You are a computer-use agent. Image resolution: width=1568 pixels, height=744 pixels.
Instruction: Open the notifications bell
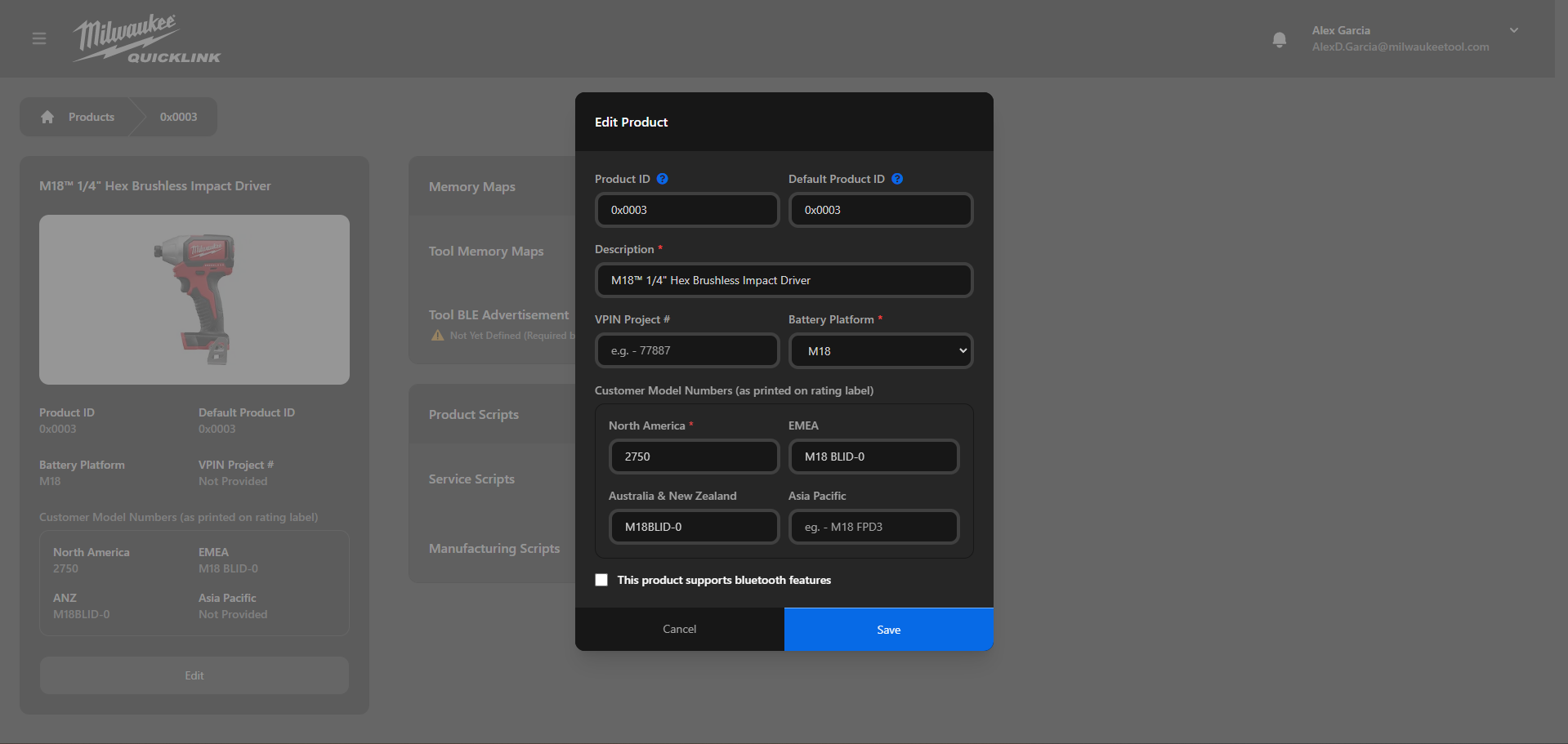point(1280,39)
